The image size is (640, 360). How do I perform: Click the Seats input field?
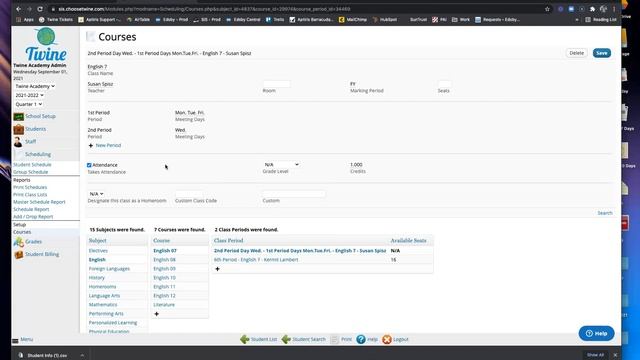444,84
